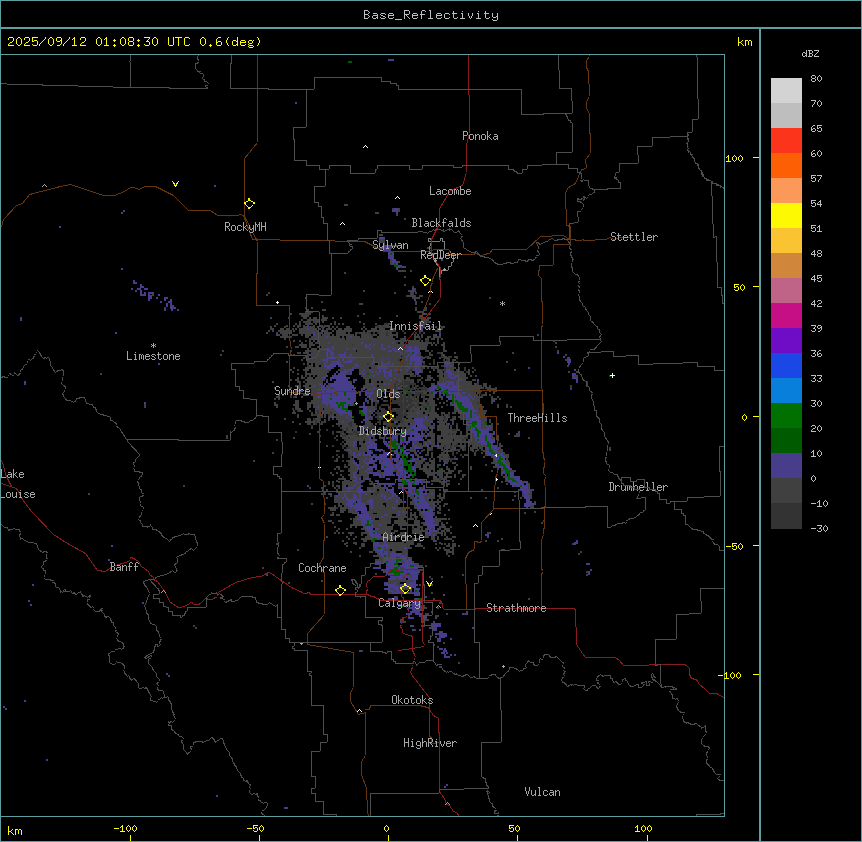This screenshot has width=862, height=842.
Task: Click the Didsbury town label
Action: (x=383, y=431)
